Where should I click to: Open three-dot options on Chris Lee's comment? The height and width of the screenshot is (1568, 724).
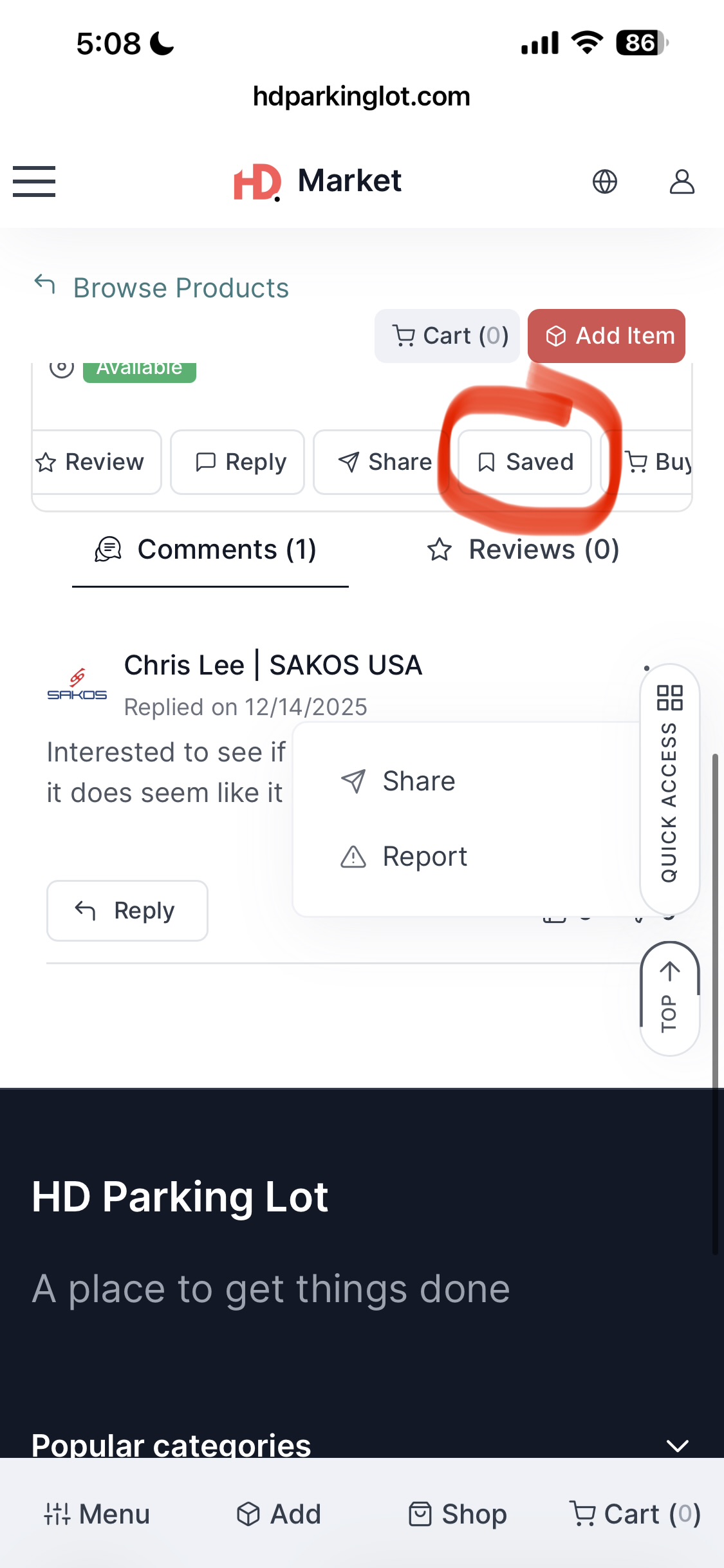[646, 668]
